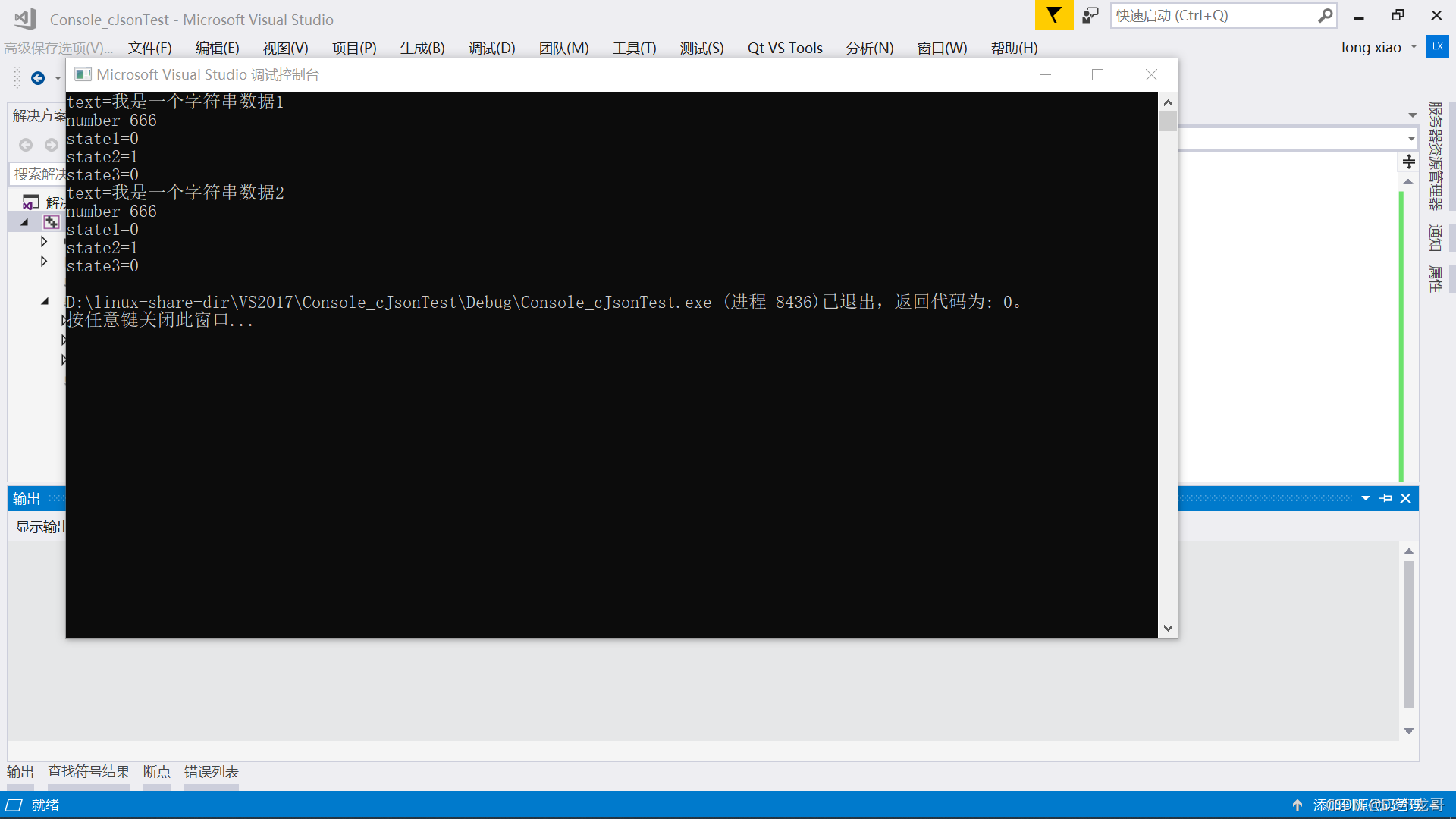Click the LX account avatar
This screenshot has width=1456, height=819.
1437,47
